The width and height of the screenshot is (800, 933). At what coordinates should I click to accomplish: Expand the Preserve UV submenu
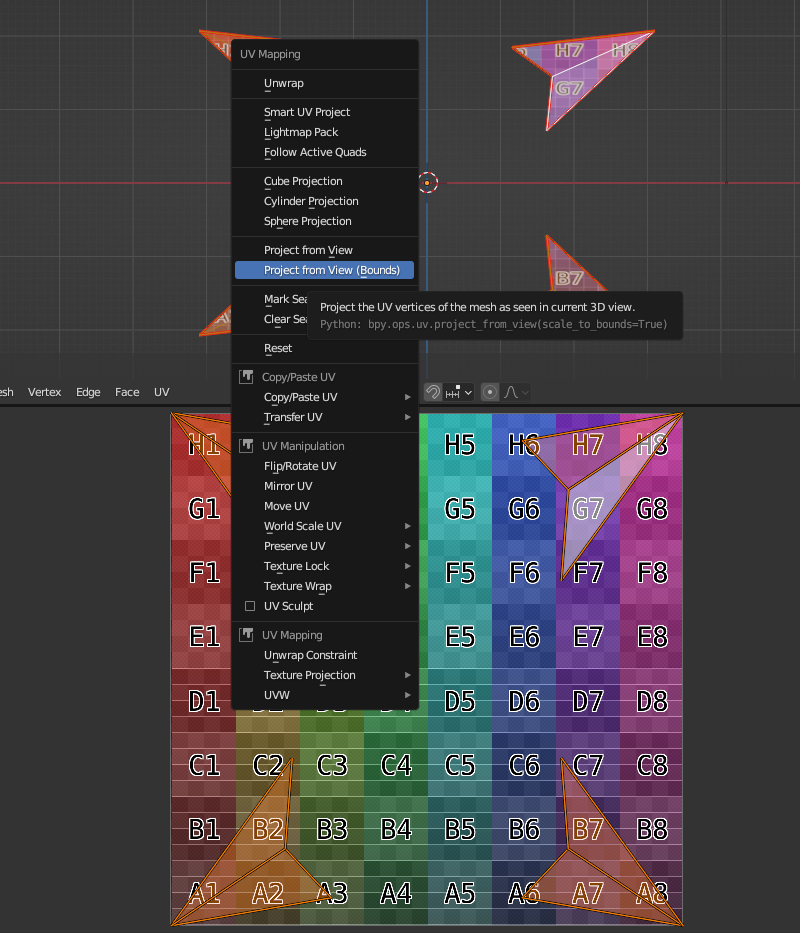tap(324, 546)
